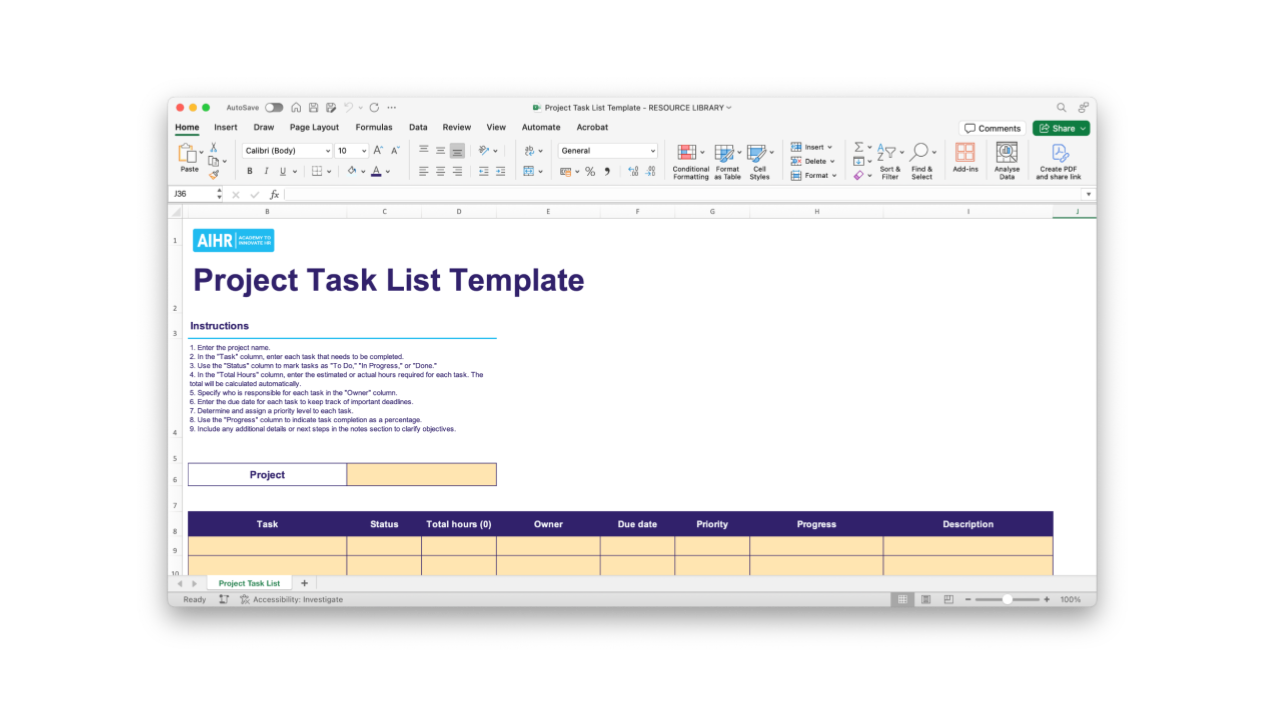Click the Project name input cell
This screenshot has width=1280, height=720.
tap(421, 475)
